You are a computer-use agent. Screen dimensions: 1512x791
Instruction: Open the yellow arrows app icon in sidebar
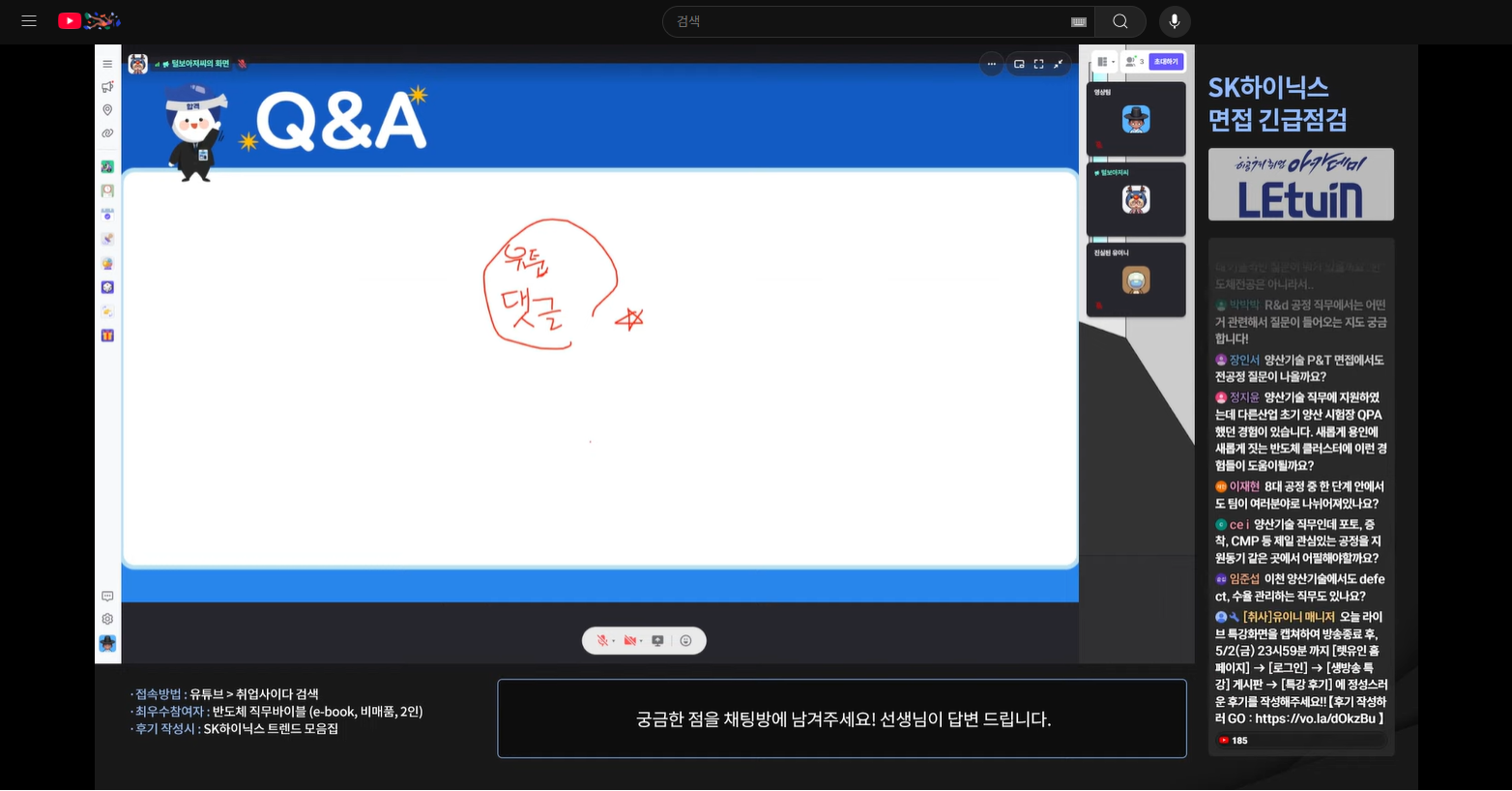(x=107, y=311)
